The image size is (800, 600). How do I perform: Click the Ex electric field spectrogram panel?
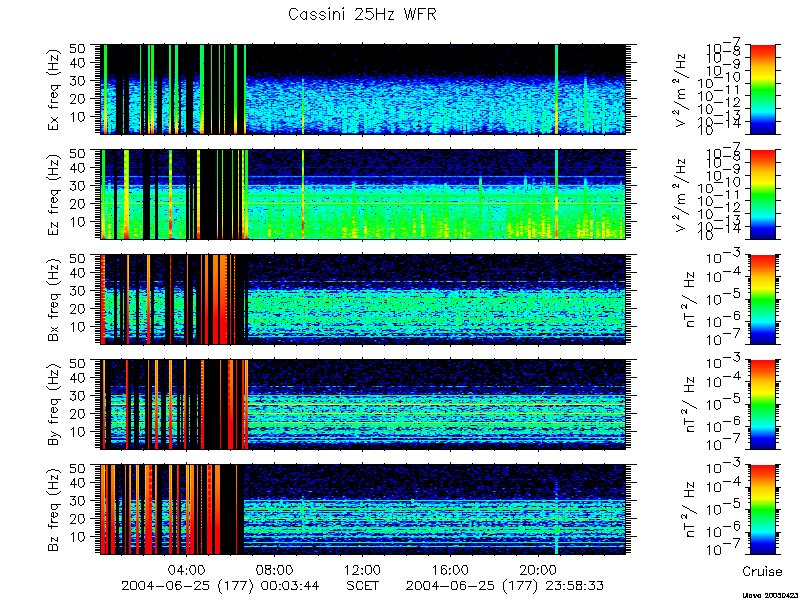click(x=363, y=90)
